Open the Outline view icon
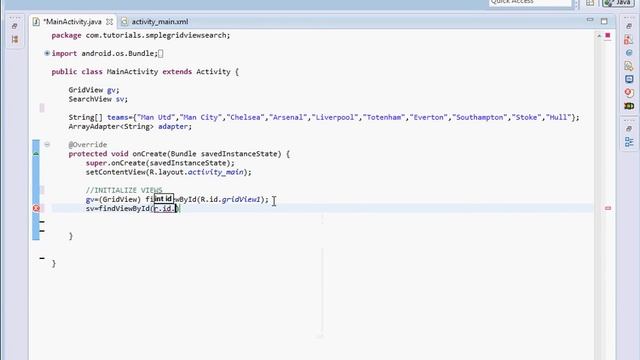The height and width of the screenshot is (360, 640). (x=629, y=142)
